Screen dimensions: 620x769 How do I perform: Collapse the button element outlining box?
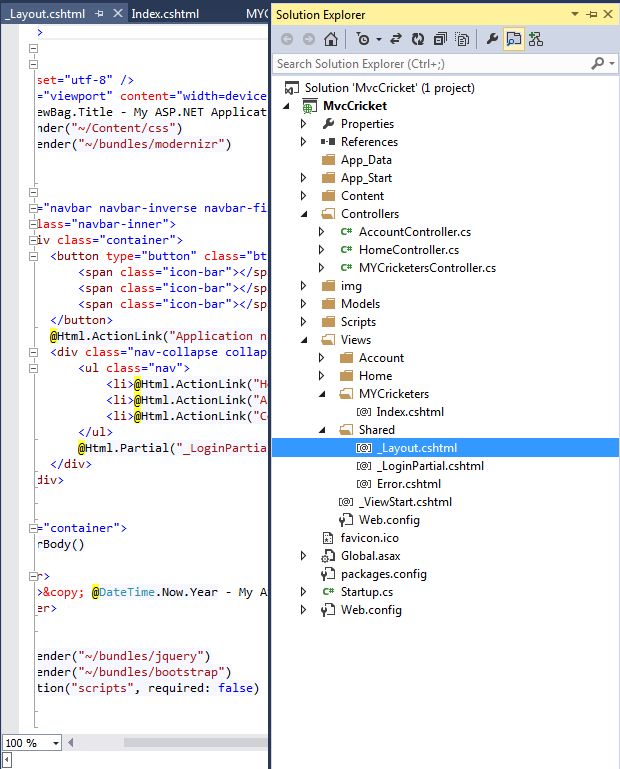[x=33, y=256]
